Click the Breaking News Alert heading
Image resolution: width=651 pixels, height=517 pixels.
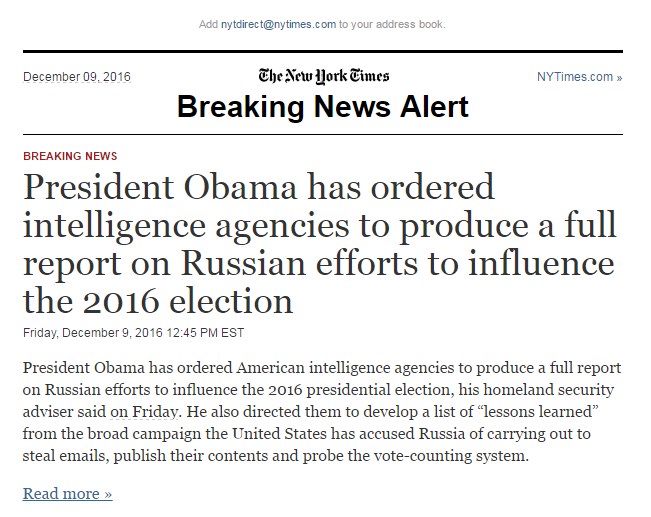323,106
